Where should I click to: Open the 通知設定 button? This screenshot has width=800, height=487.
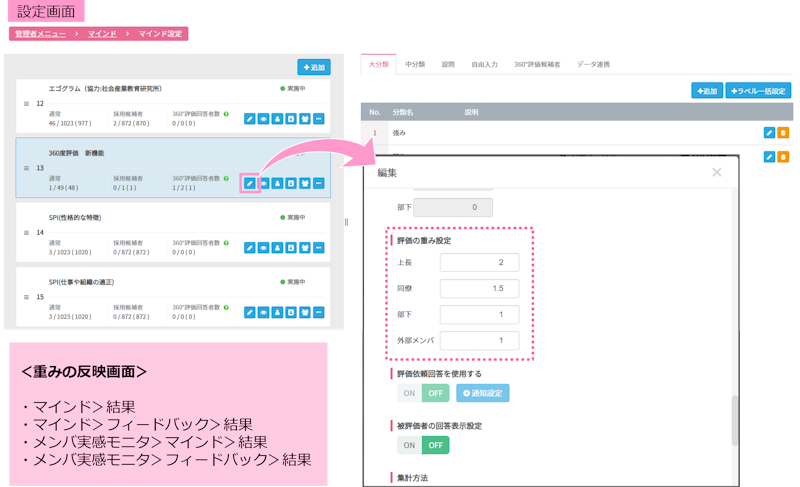pos(483,393)
